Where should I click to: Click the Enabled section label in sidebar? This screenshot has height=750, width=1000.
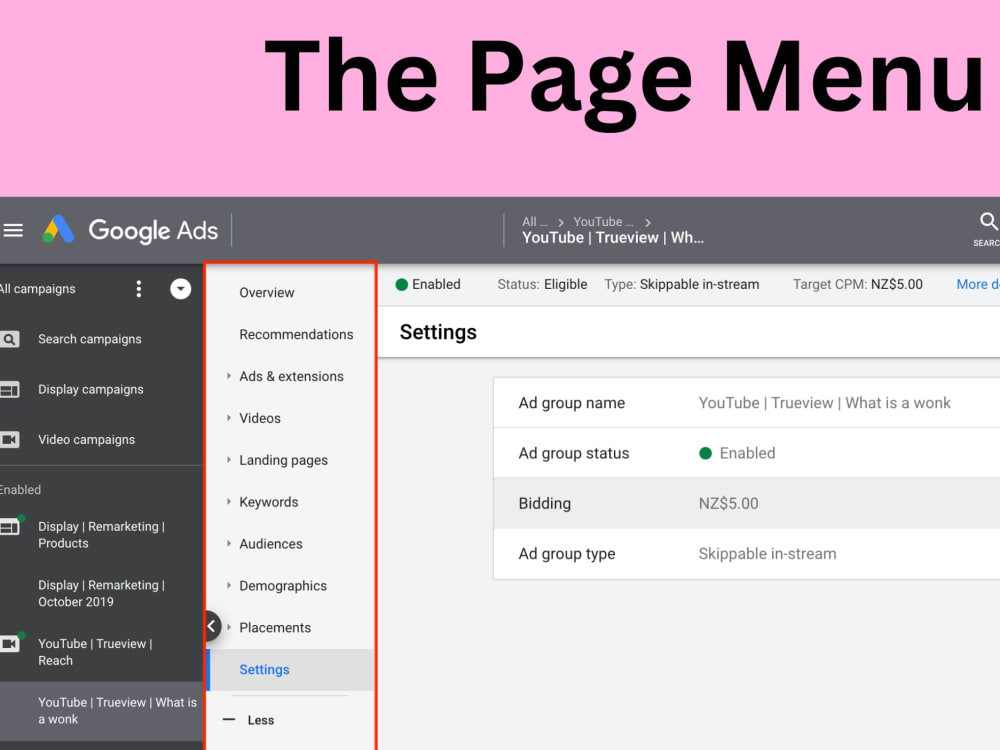click(x=20, y=490)
